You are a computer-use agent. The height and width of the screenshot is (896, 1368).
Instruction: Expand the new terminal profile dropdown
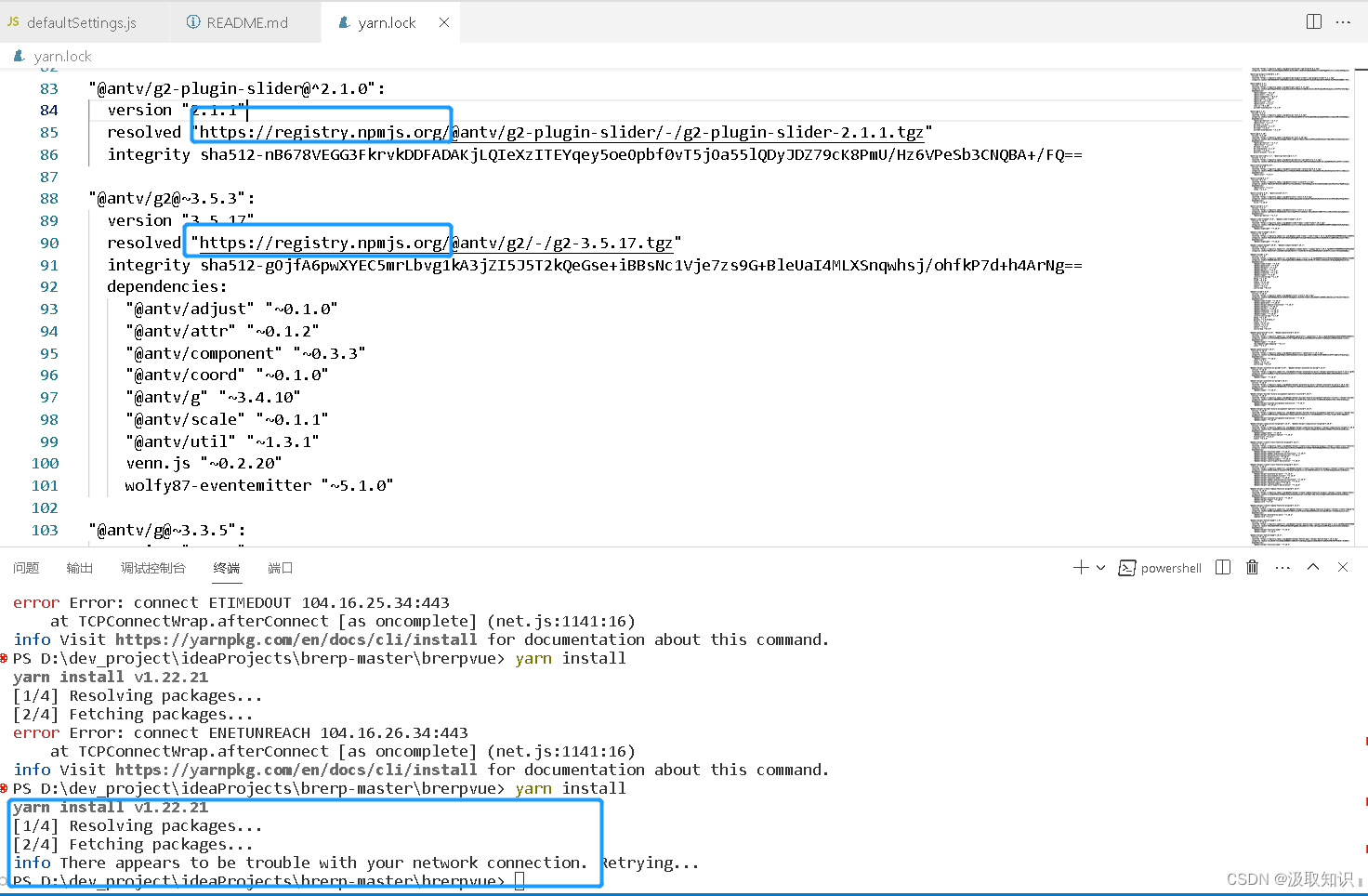(x=1101, y=567)
